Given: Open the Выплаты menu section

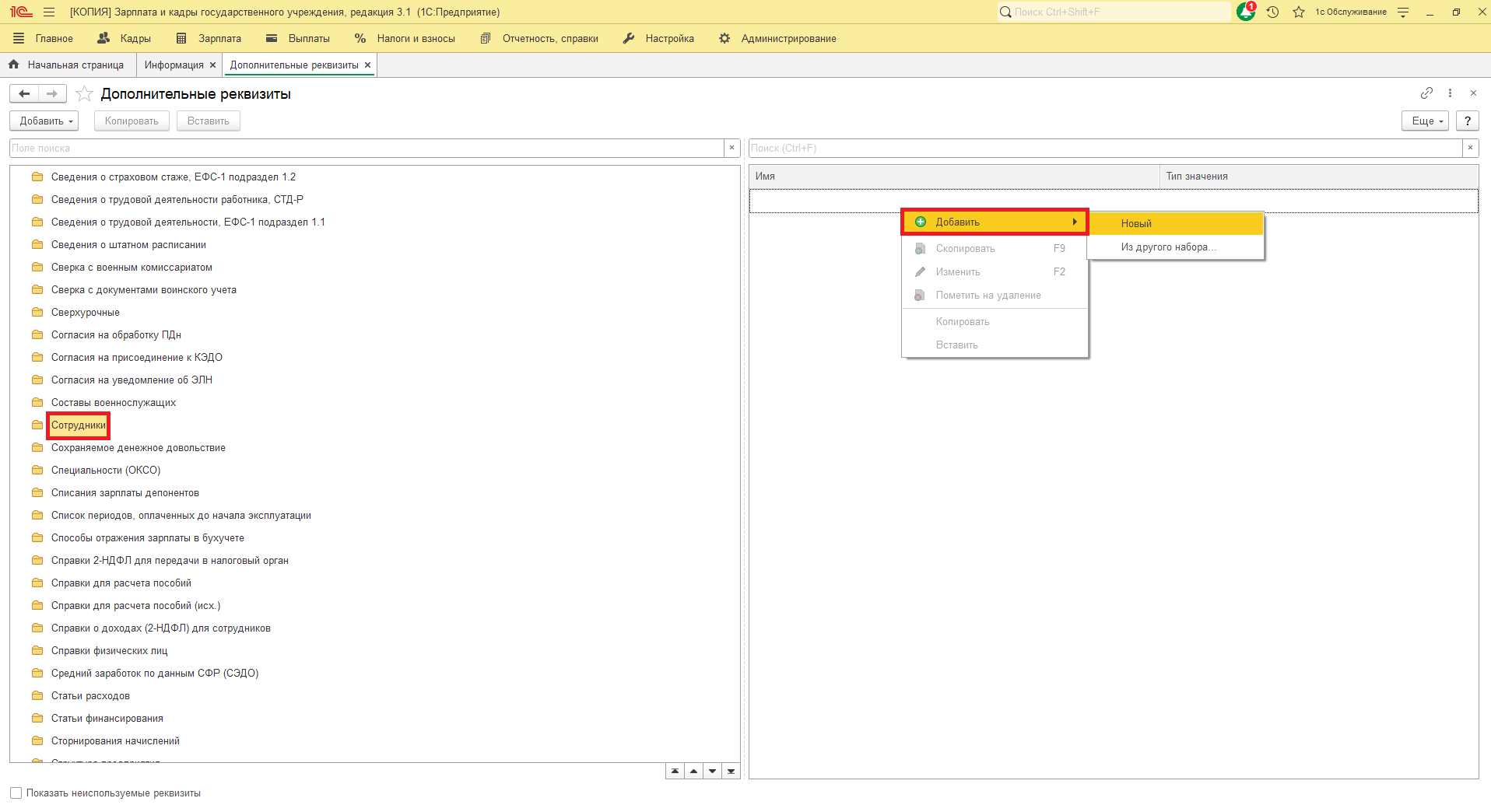Looking at the screenshot, I should point(298,38).
